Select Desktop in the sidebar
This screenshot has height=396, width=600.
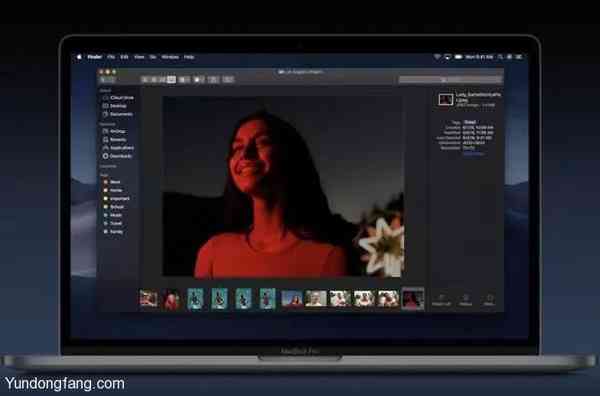[x=114, y=106]
